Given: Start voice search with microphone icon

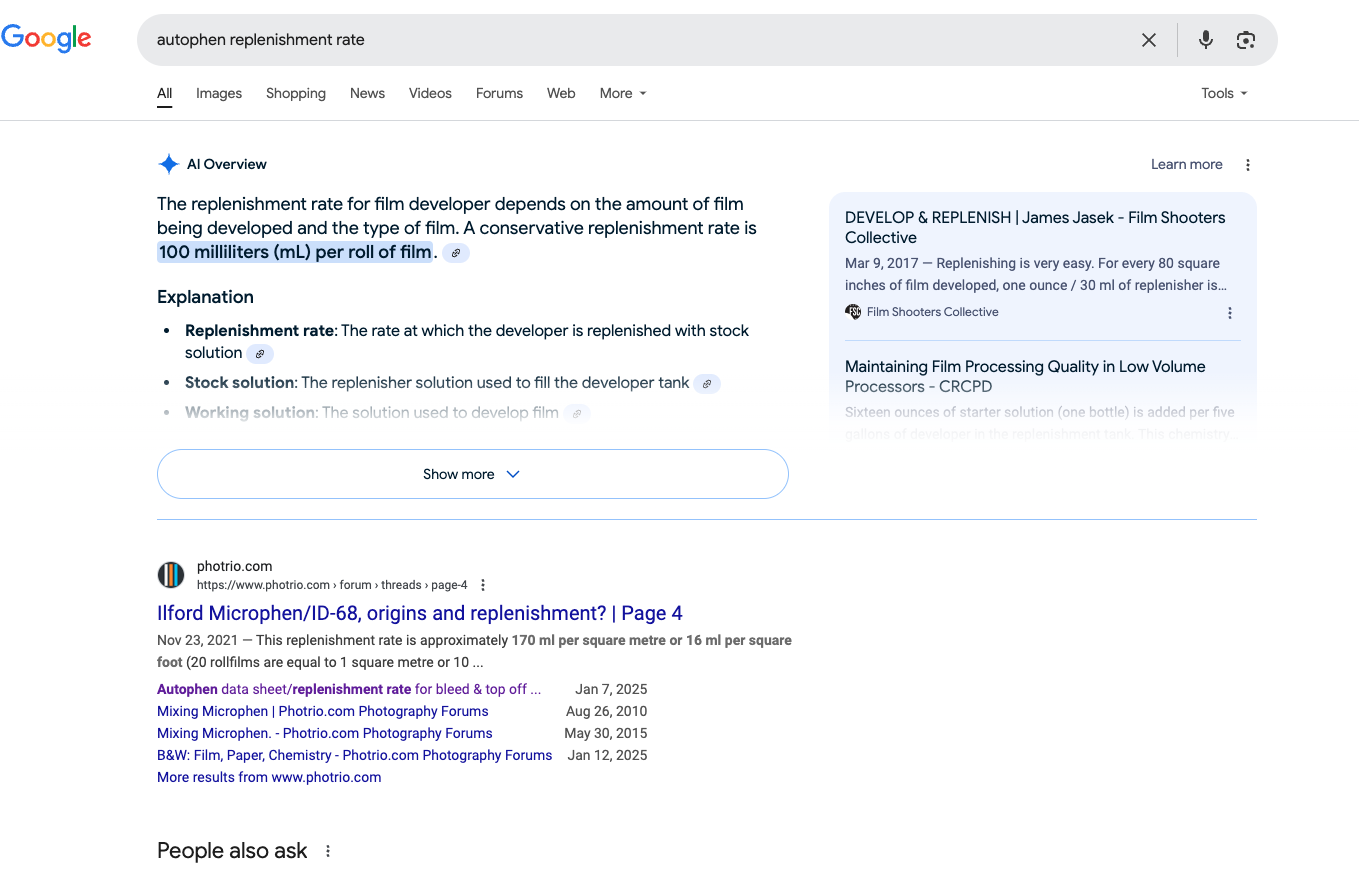Looking at the screenshot, I should tap(1206, 40).
